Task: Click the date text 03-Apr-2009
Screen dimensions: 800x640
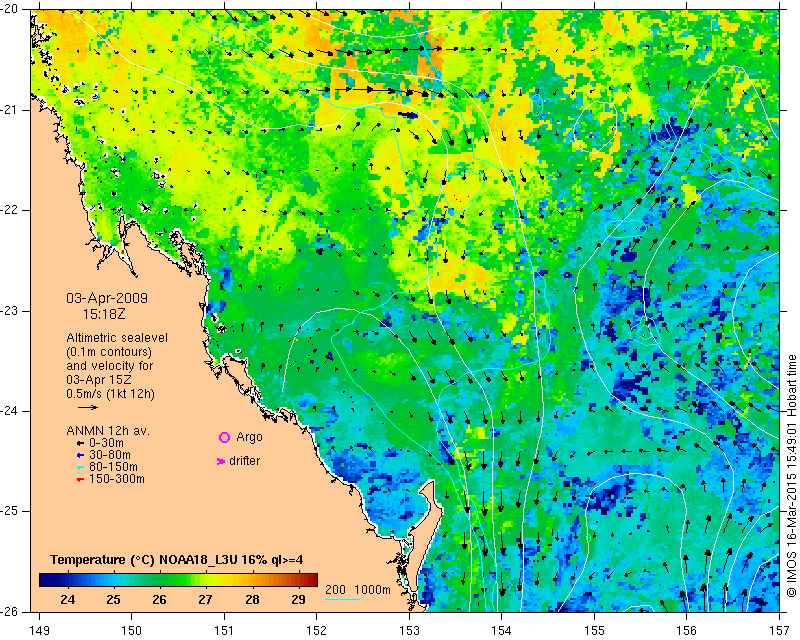Action: coord(107,298)
